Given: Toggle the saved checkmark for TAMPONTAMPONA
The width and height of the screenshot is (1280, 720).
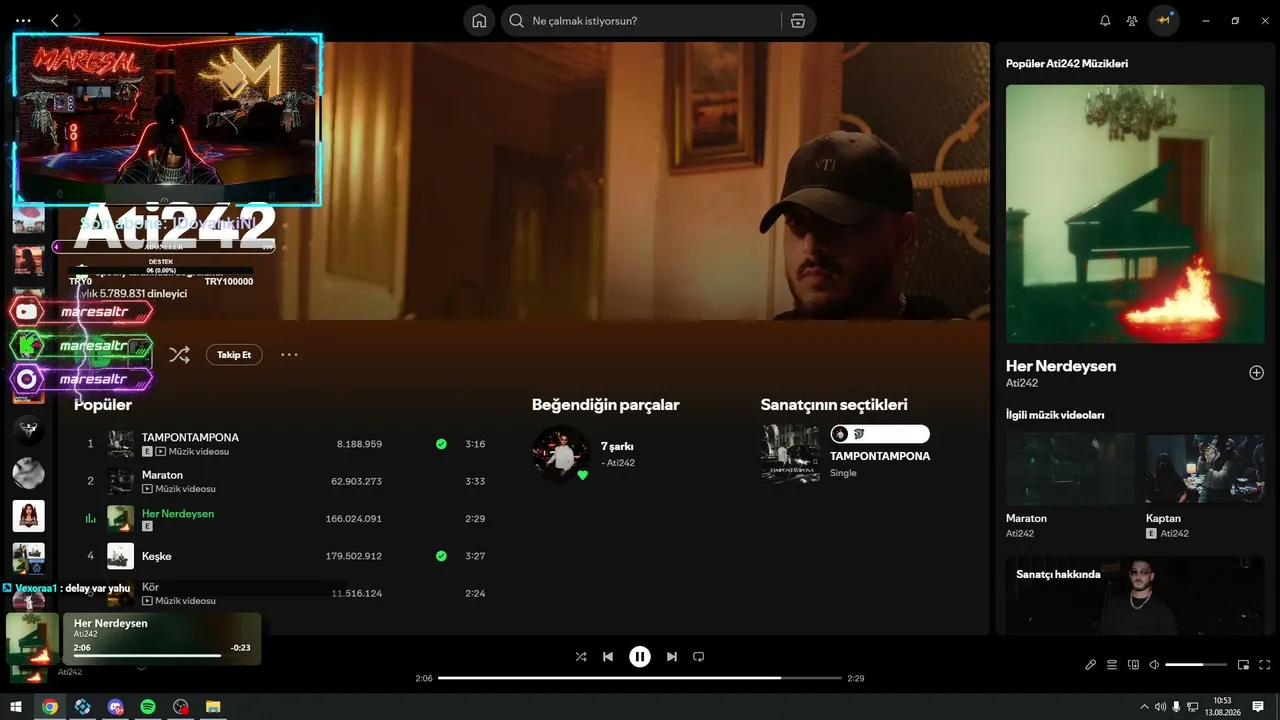Looking at the screenshot, I should (x=441, y=444).
